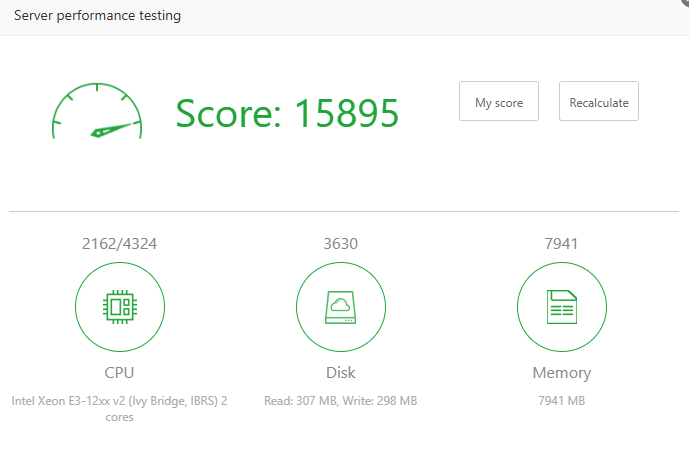Open the My score button
689x458 pixels.
tap(498, 102)
